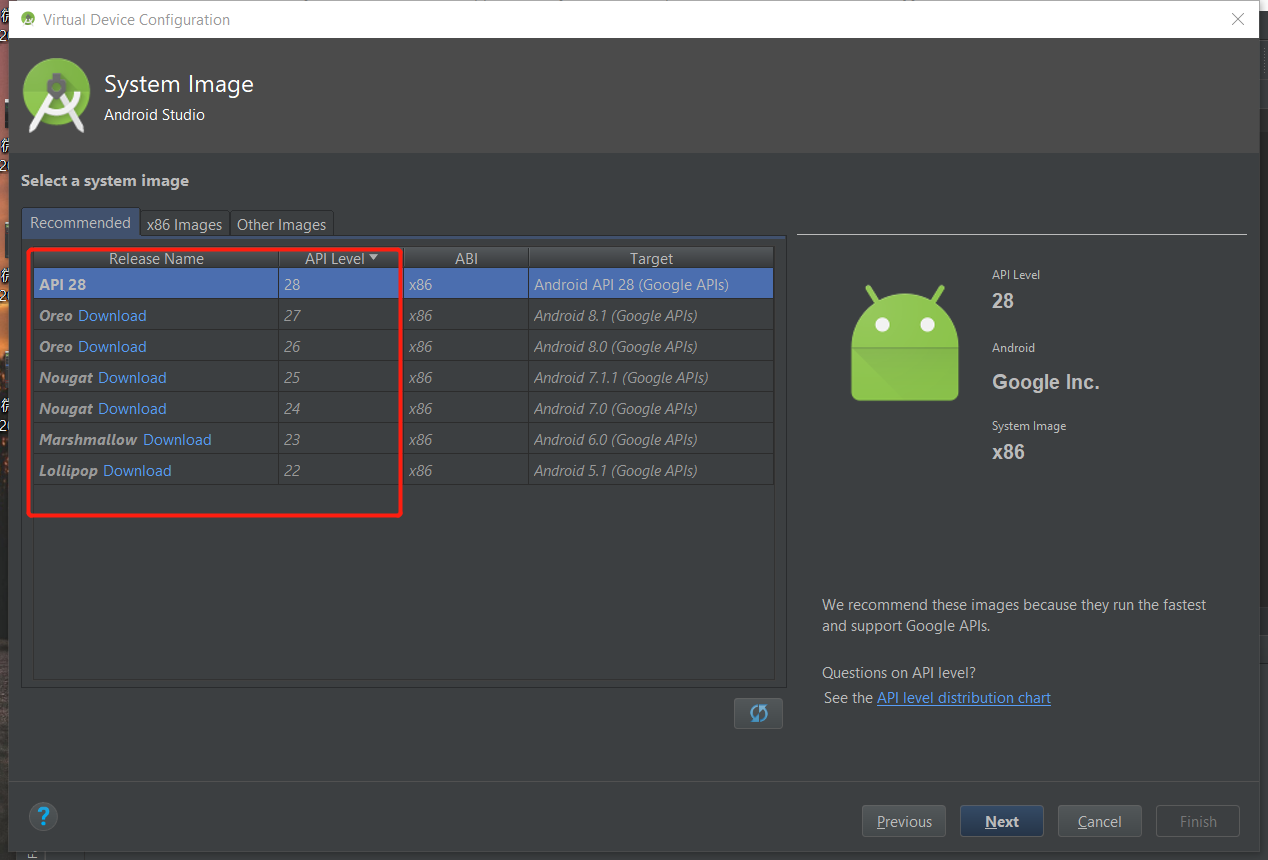This screenshot has height=860, width=1268.
Task: Click the Android Studio logo in header
Action: 57,96
